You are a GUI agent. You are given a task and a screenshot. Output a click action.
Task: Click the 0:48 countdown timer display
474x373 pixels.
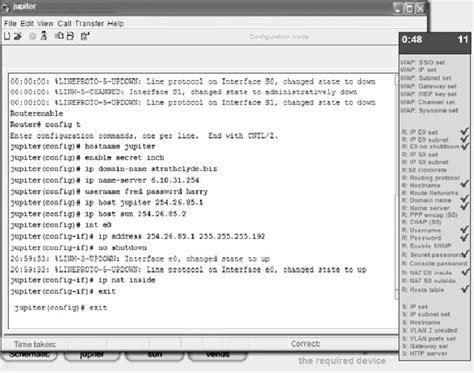412,40
